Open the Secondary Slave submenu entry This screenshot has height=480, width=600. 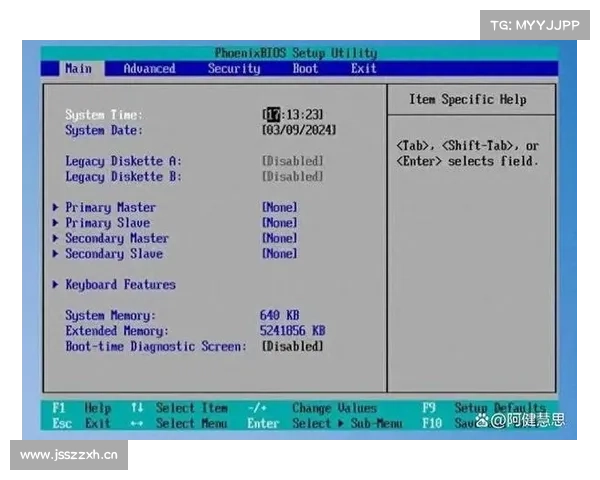[114, 253]
